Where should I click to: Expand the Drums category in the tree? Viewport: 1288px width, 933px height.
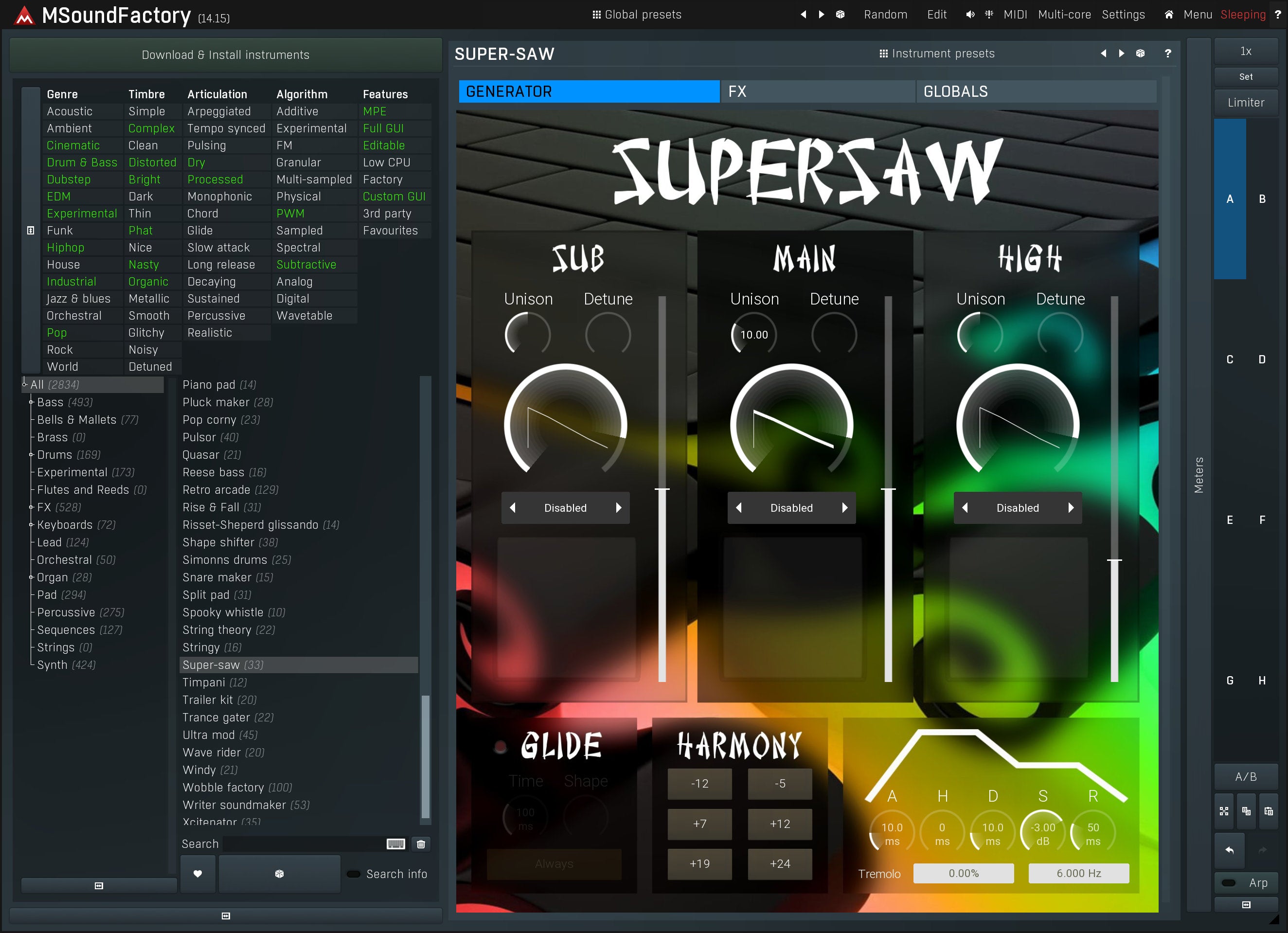pyautogui.click(x=31, y=454)
